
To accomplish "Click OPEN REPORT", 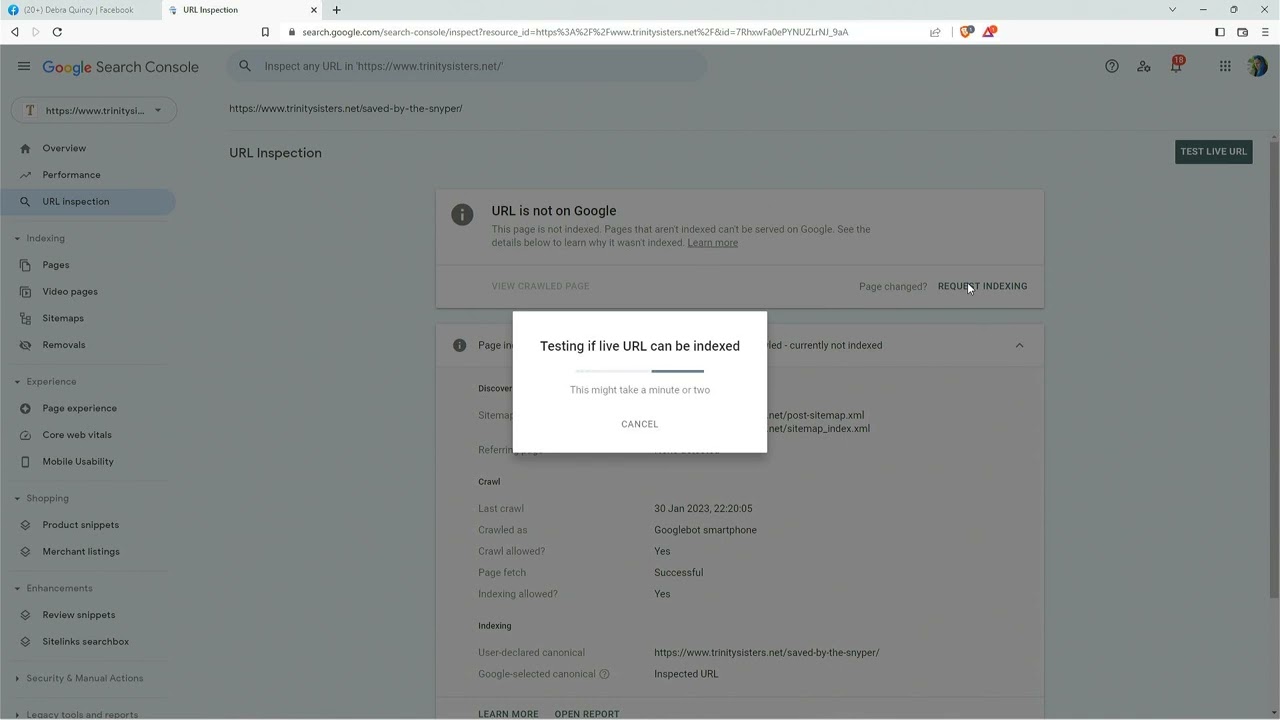I will point(587,714).
